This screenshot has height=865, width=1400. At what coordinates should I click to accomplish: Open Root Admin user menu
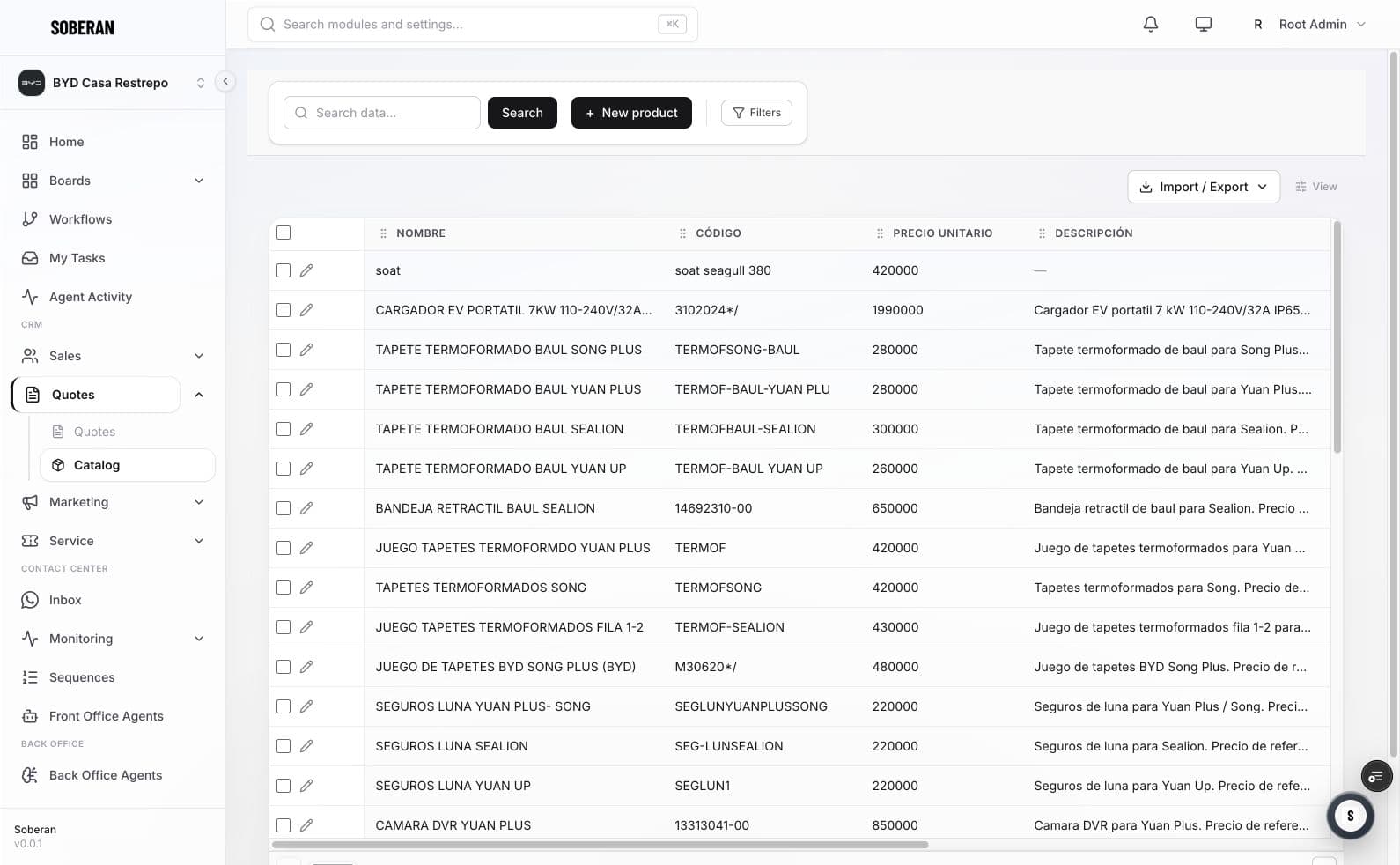(1308, 25)
